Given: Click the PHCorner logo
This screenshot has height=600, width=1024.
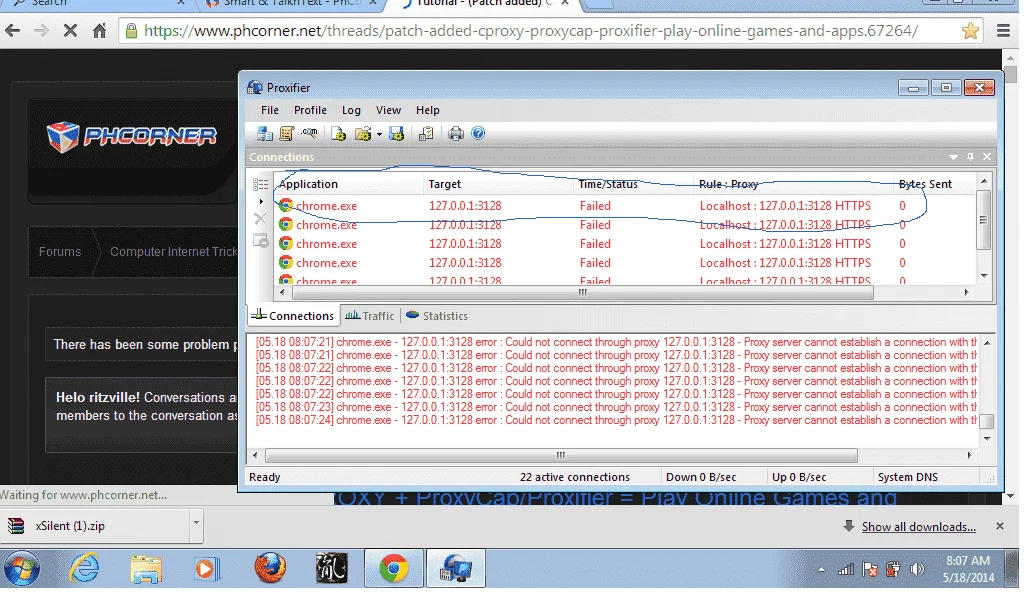Looking at the screenshot, I should tap(133, 137).
